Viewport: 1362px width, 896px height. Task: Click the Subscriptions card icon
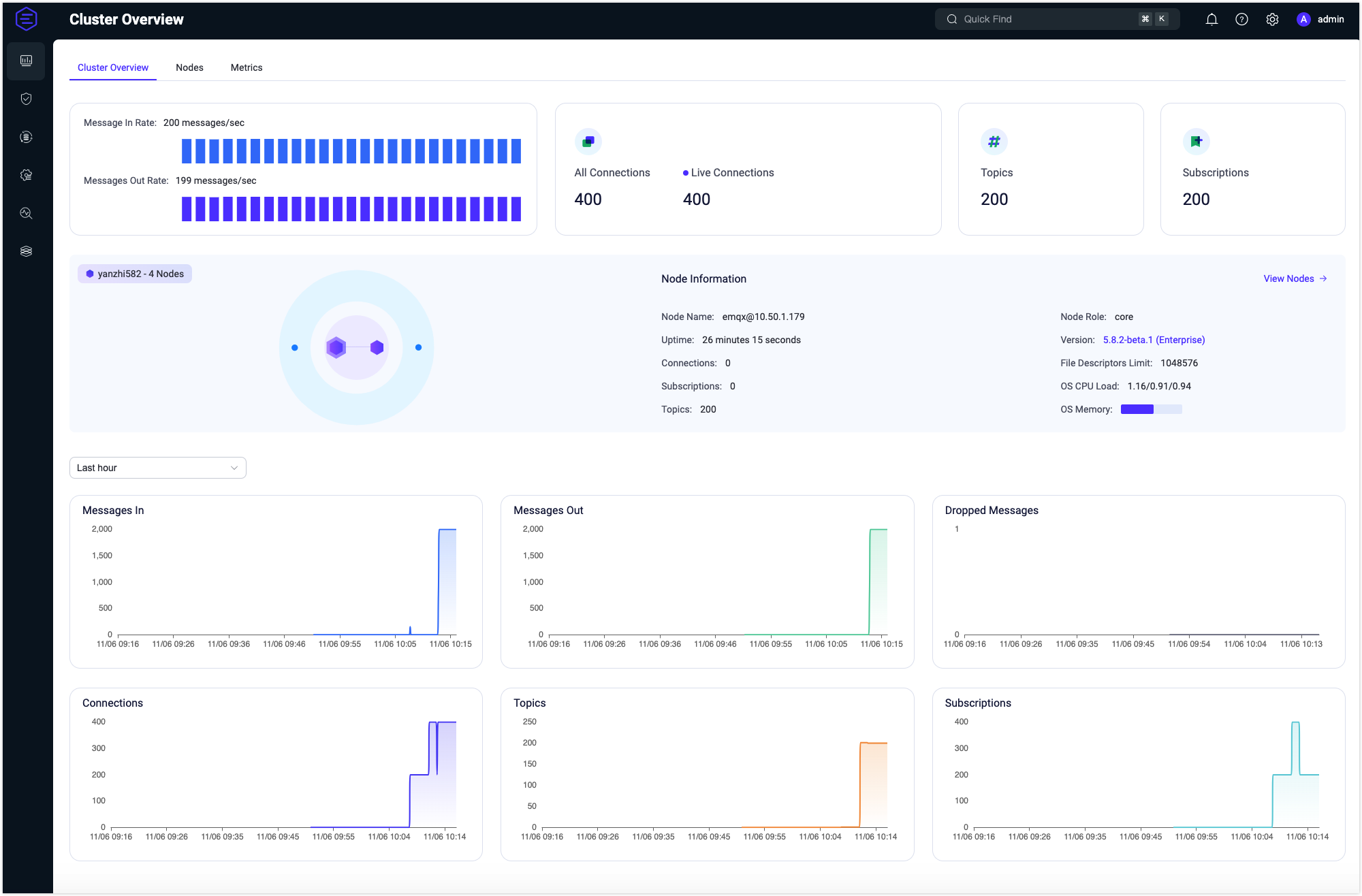click(1197, 142)
